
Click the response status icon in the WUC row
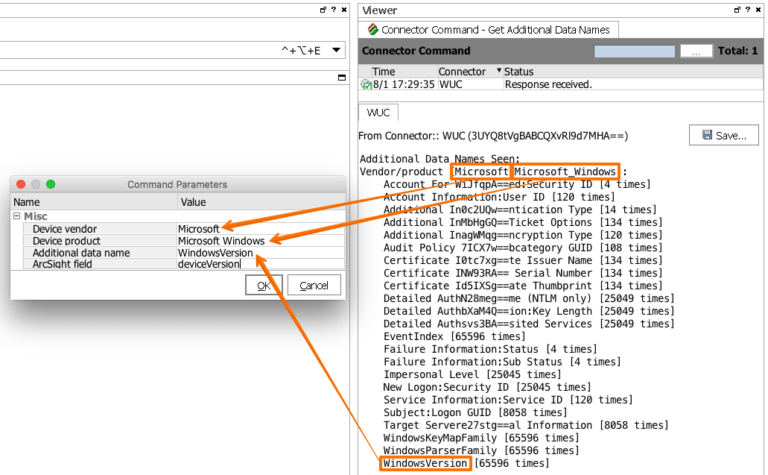(366, 85)
